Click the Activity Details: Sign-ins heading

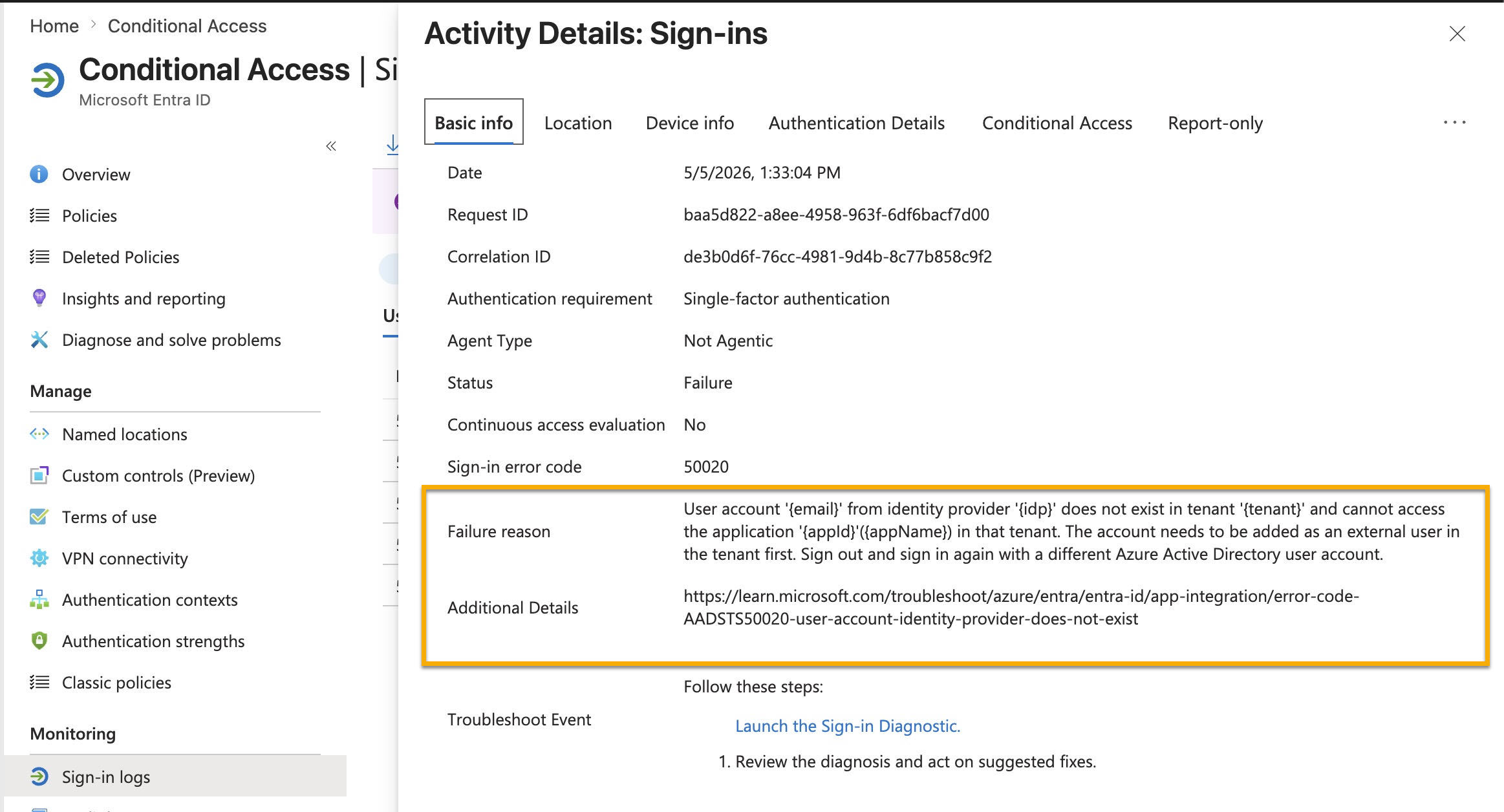(596, 34)
